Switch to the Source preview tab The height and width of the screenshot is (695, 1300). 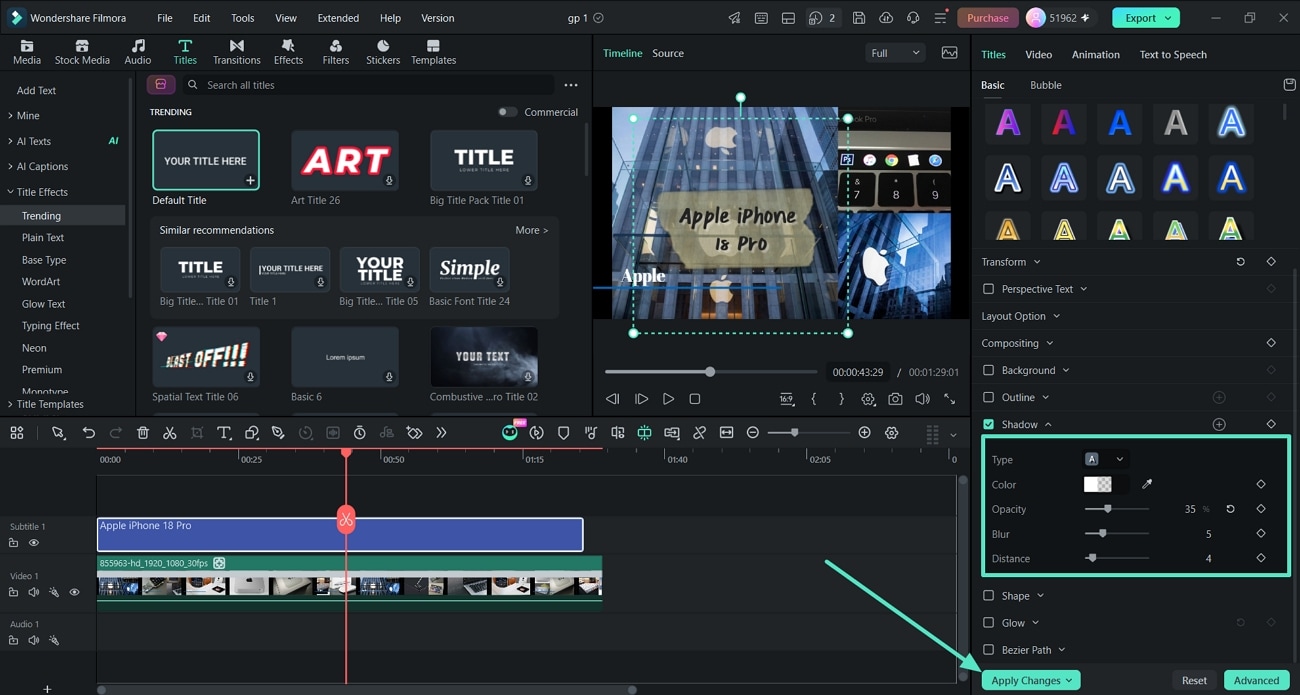pyautogui.click(x=668, y=53)
